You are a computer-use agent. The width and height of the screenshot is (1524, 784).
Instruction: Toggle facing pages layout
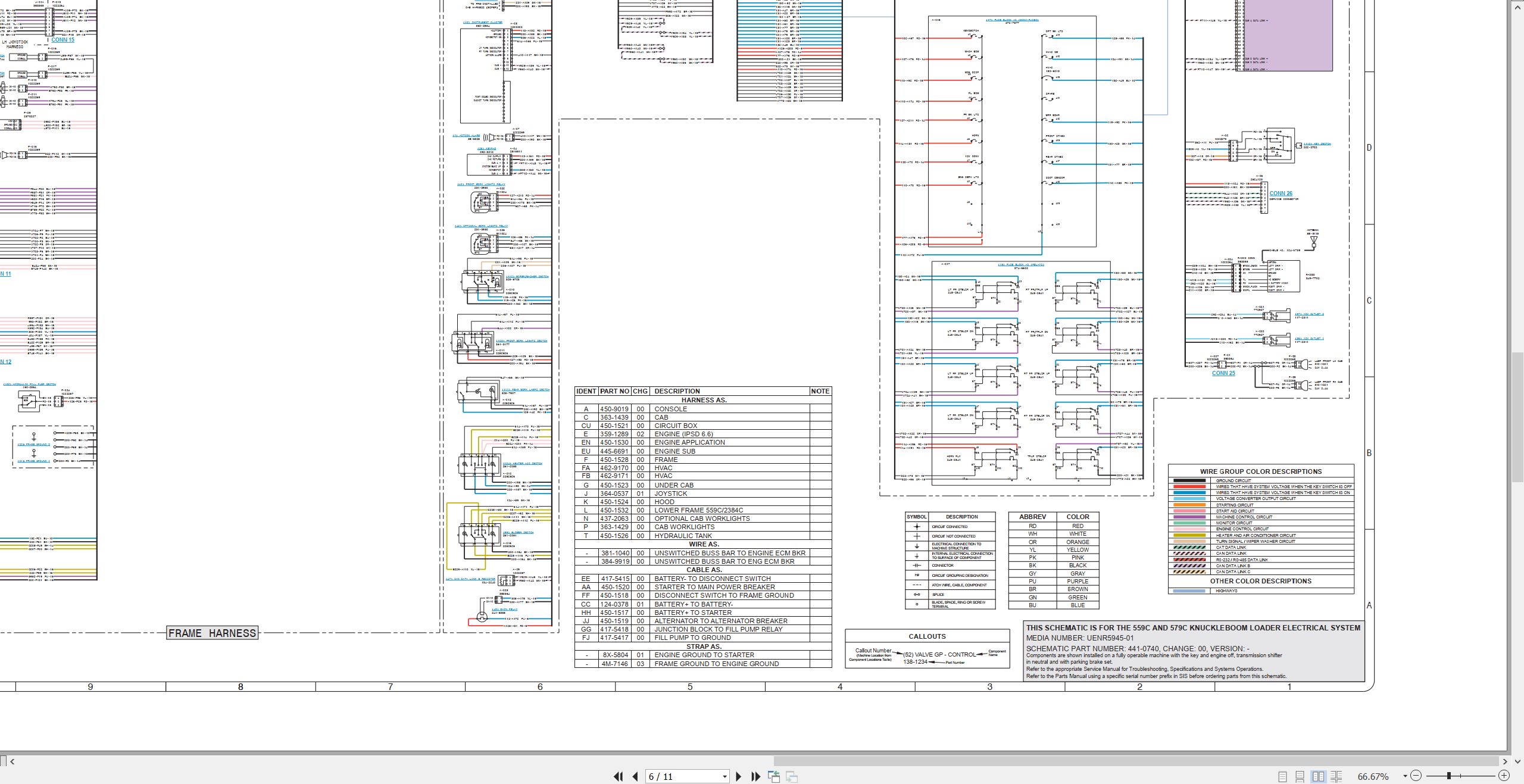click(1319, 776)
